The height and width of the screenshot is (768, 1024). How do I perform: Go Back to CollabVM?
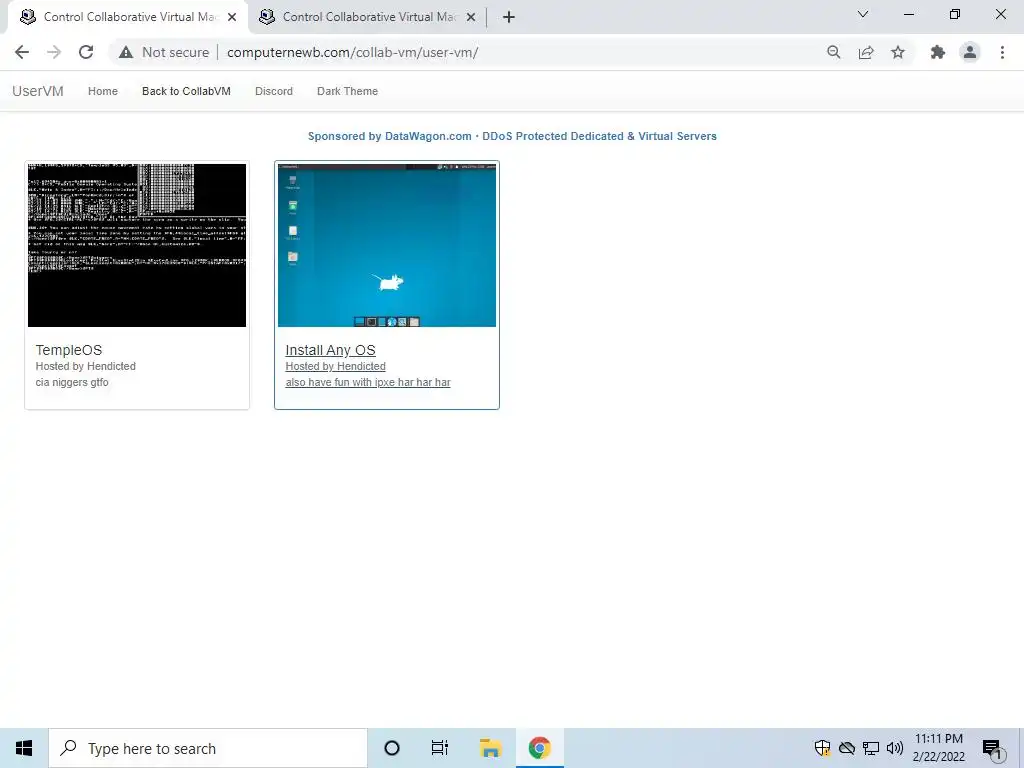[186, 91]
